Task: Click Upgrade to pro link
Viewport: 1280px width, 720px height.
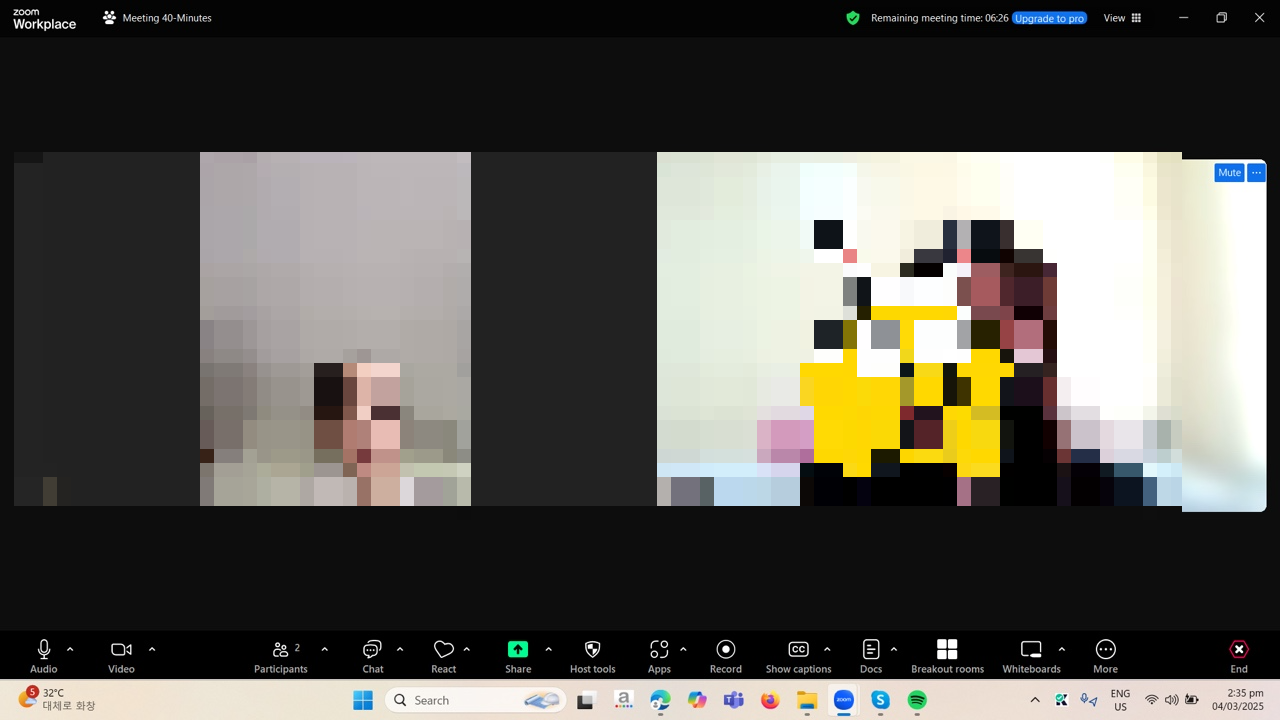Action: [1049, 18]
